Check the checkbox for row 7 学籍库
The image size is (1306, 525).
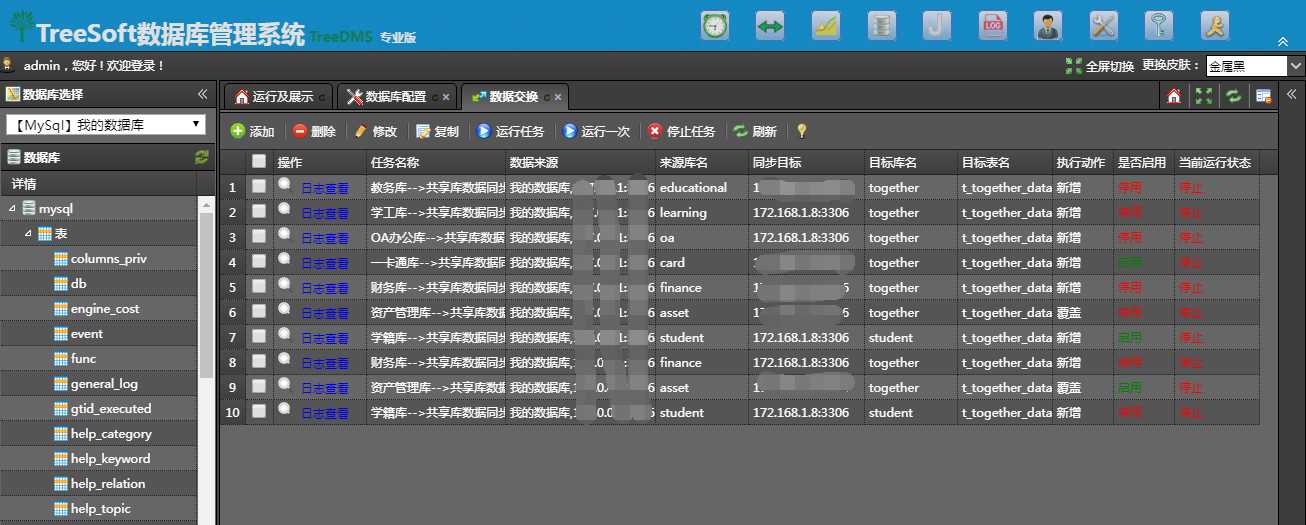pos(259,336)
